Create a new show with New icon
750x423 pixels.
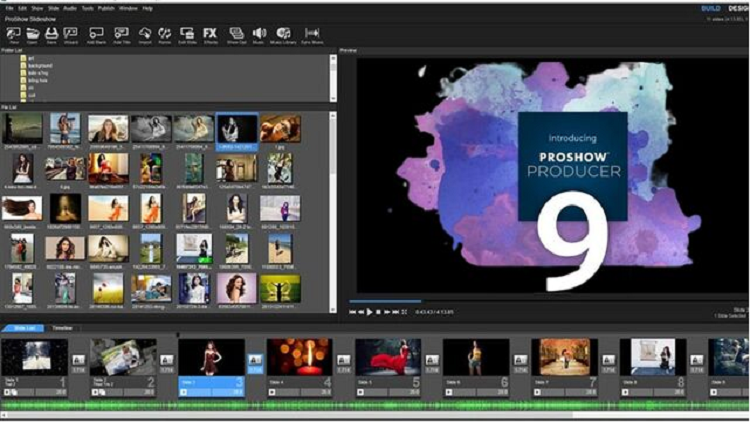point(13,35)
